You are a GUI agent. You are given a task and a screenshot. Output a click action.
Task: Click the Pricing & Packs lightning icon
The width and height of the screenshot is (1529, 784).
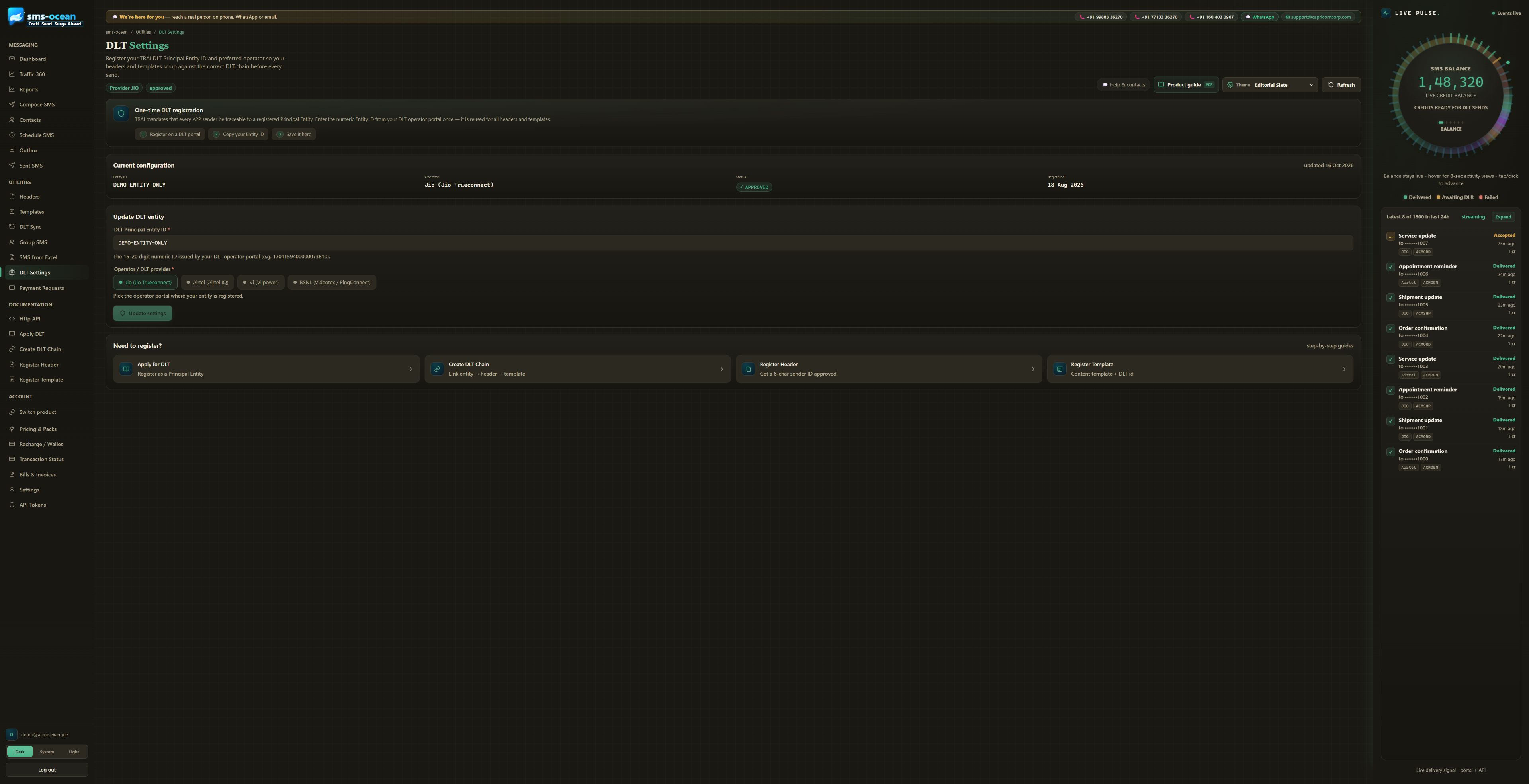point(12,429)
